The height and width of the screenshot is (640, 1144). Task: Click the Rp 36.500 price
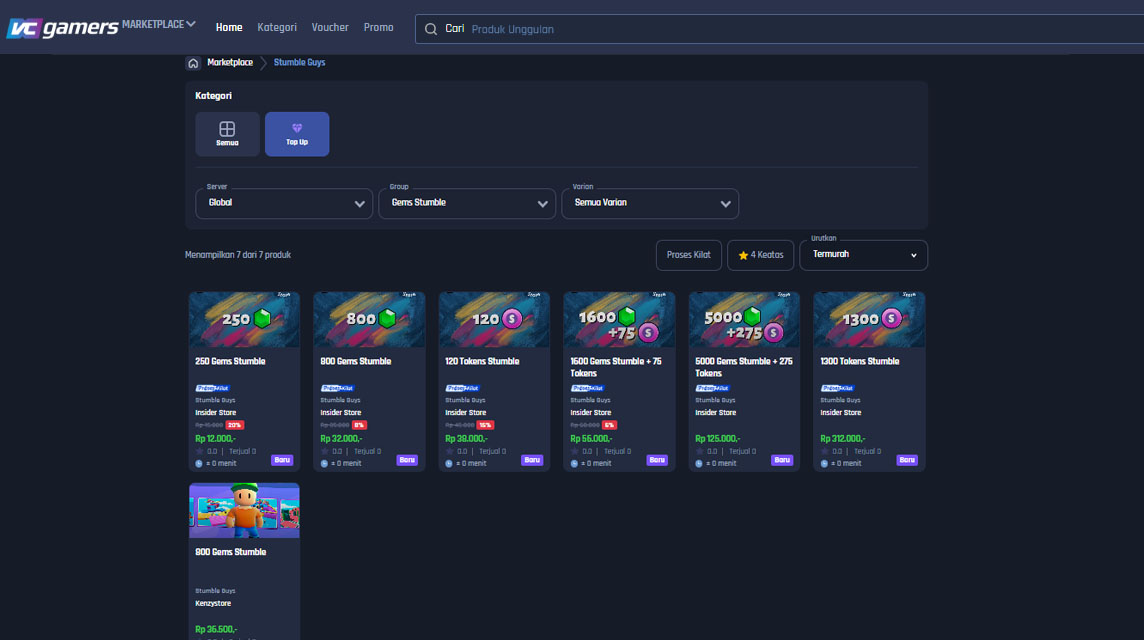[x=216, y=629]
